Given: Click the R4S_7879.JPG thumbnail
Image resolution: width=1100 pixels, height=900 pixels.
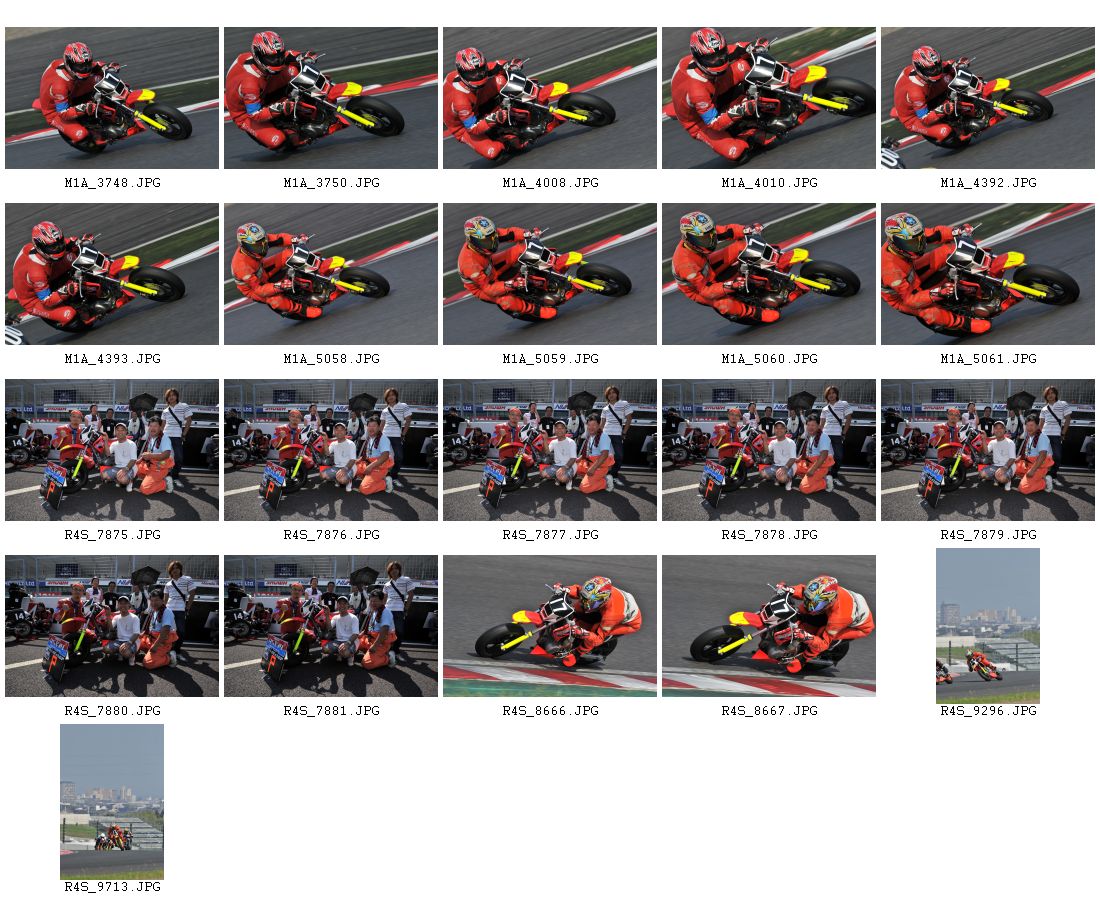Looking at the screenshot, I should pyautogui.click(x=988, y=450).
